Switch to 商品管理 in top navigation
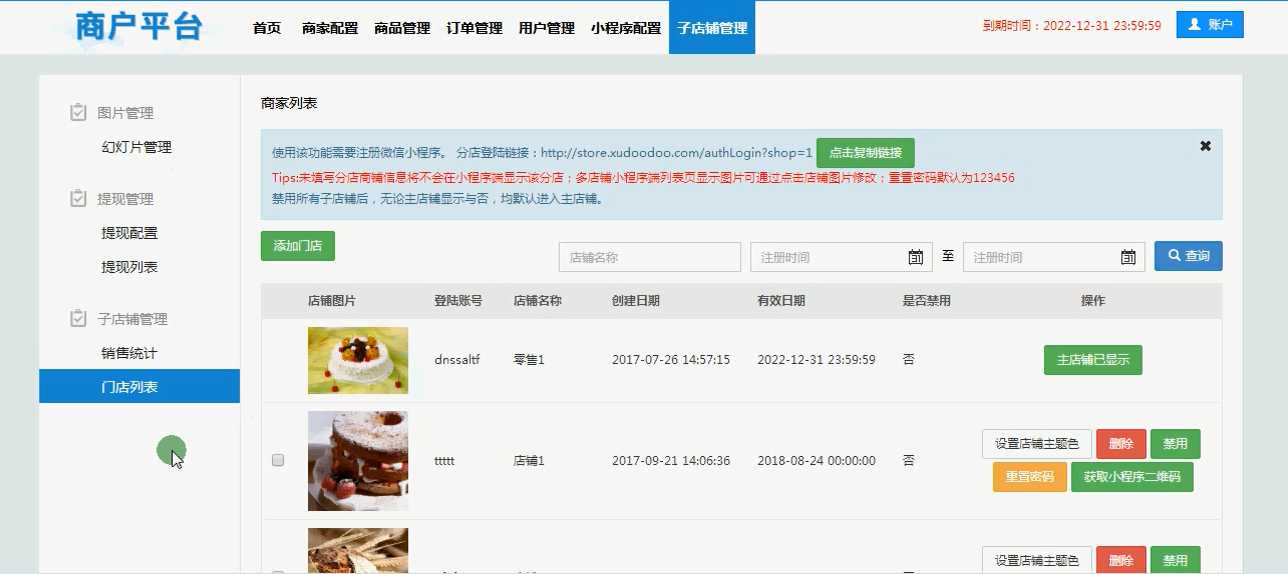This screenshot has height=574, width=1288. coord(402,28)
